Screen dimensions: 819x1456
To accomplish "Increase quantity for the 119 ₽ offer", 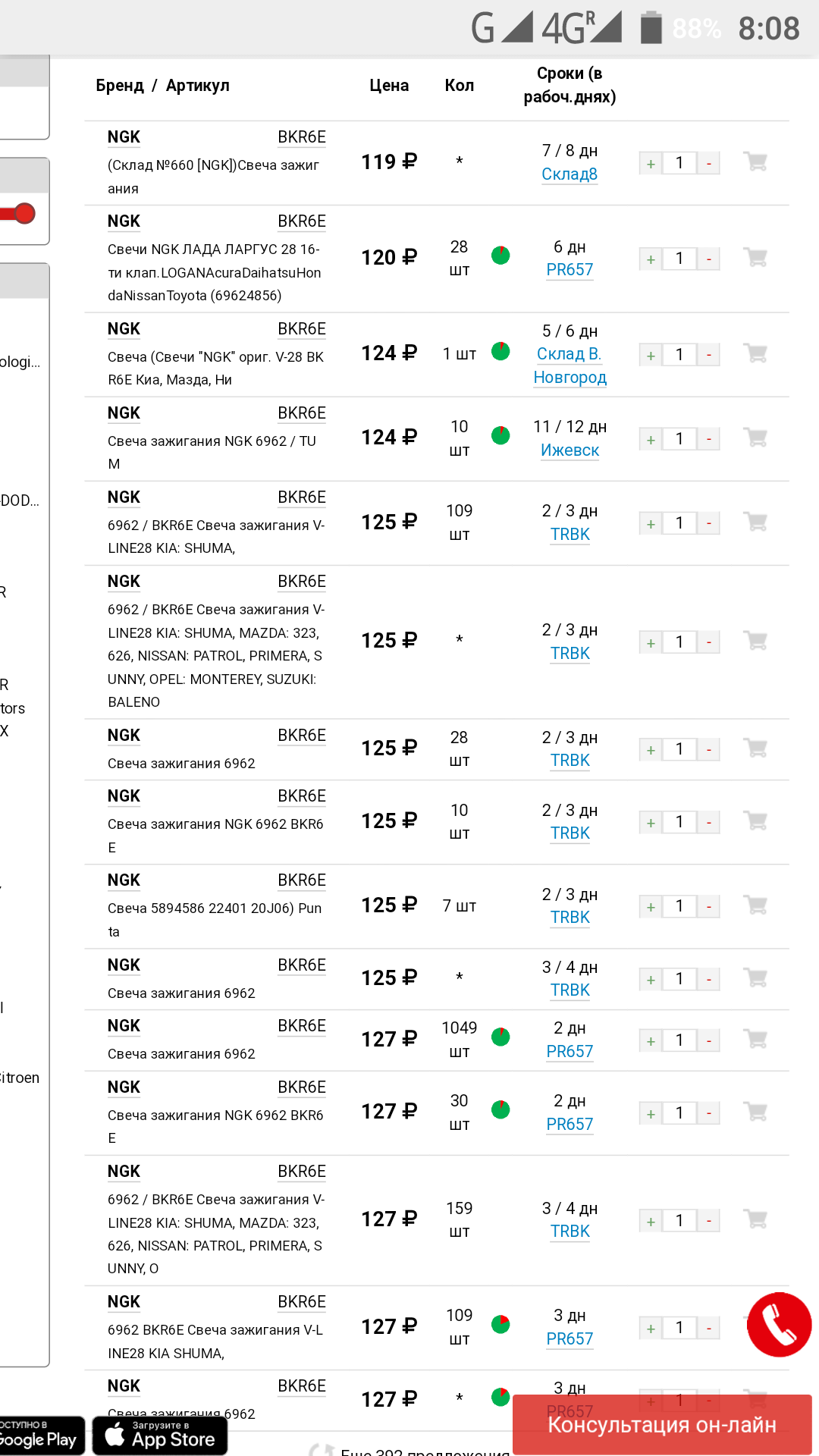I will pos(651,163).
